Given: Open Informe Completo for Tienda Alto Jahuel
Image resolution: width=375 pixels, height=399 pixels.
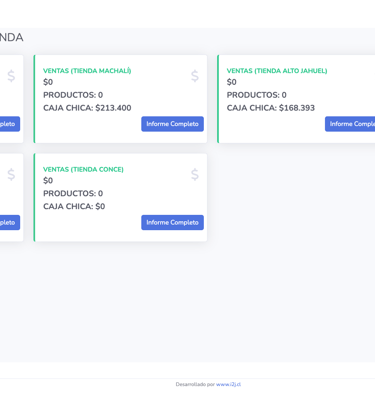Looking at the screenshot, I should 350,124.
